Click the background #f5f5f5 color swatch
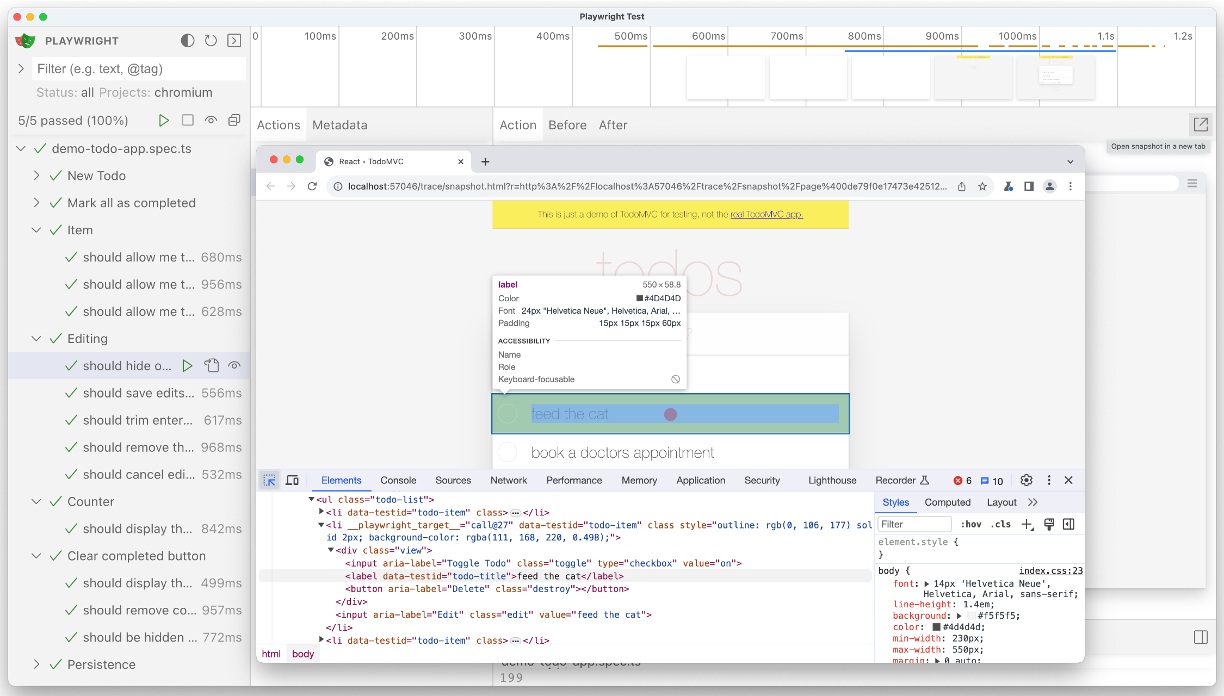The width and height of the screenshot is (1224, 696). coord(970,616)
